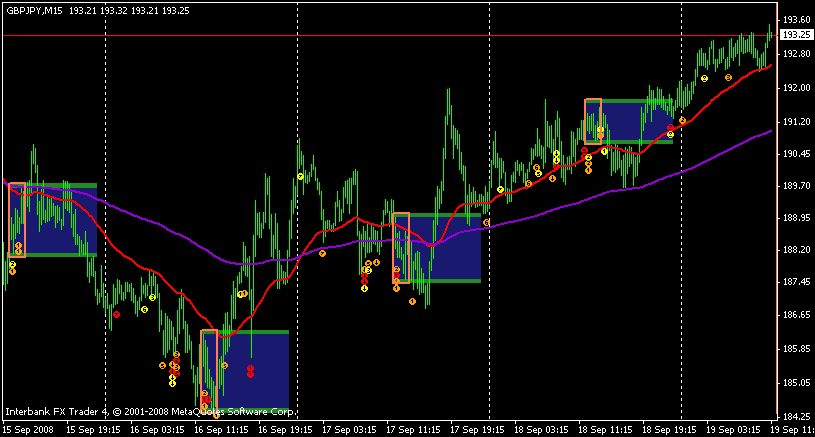Click the yellow 6 marker near the 186.65 level

(x=144, y=310)
